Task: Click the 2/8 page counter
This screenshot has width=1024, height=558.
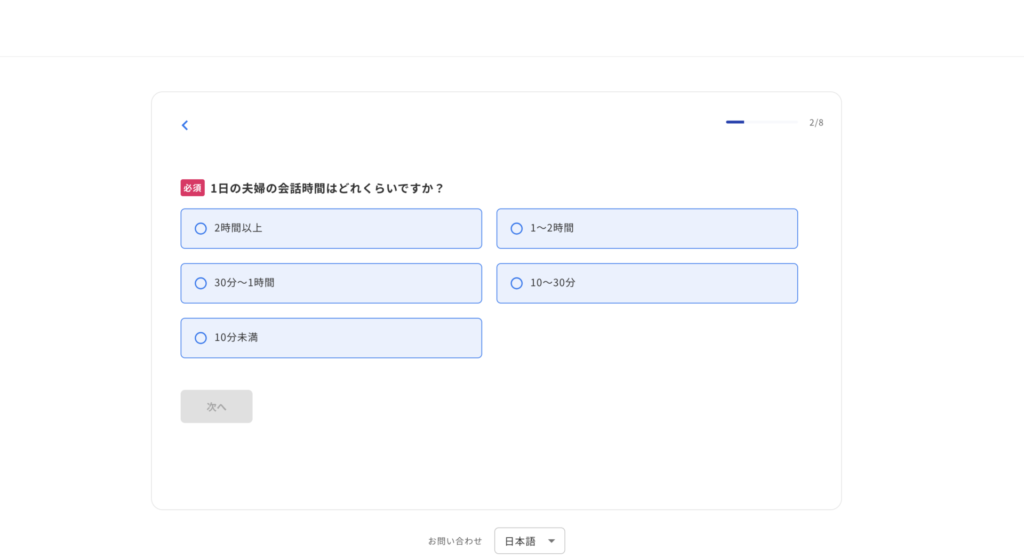Action: (x=816, y=122)
